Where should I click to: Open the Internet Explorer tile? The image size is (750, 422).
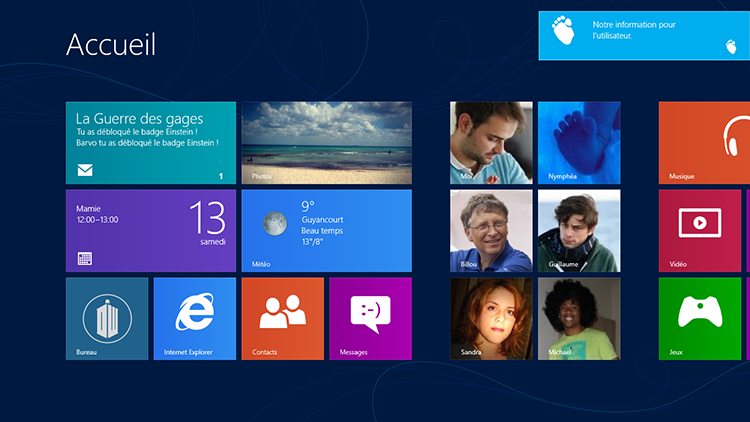pos(194,318)
